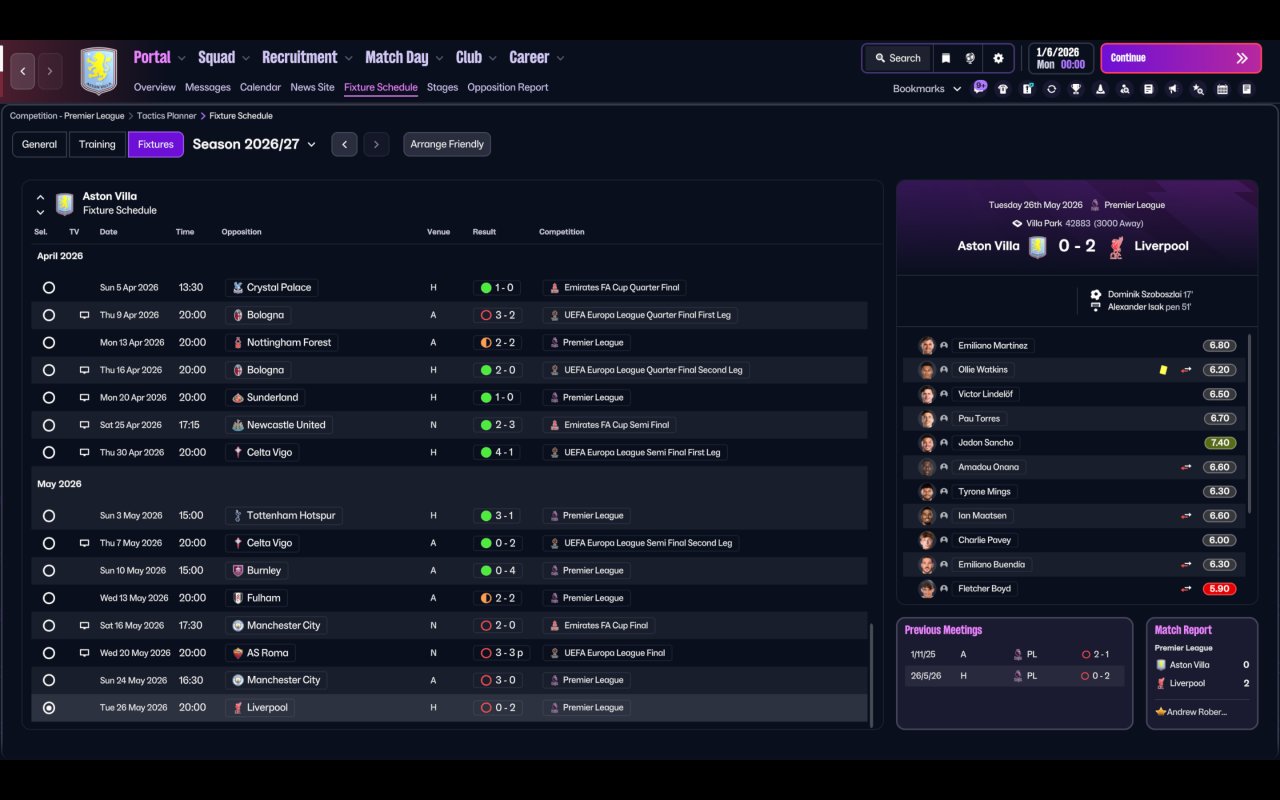
Task: Click the TV icon on the Bologna 9 Apr row
Action: click(84, 315)
